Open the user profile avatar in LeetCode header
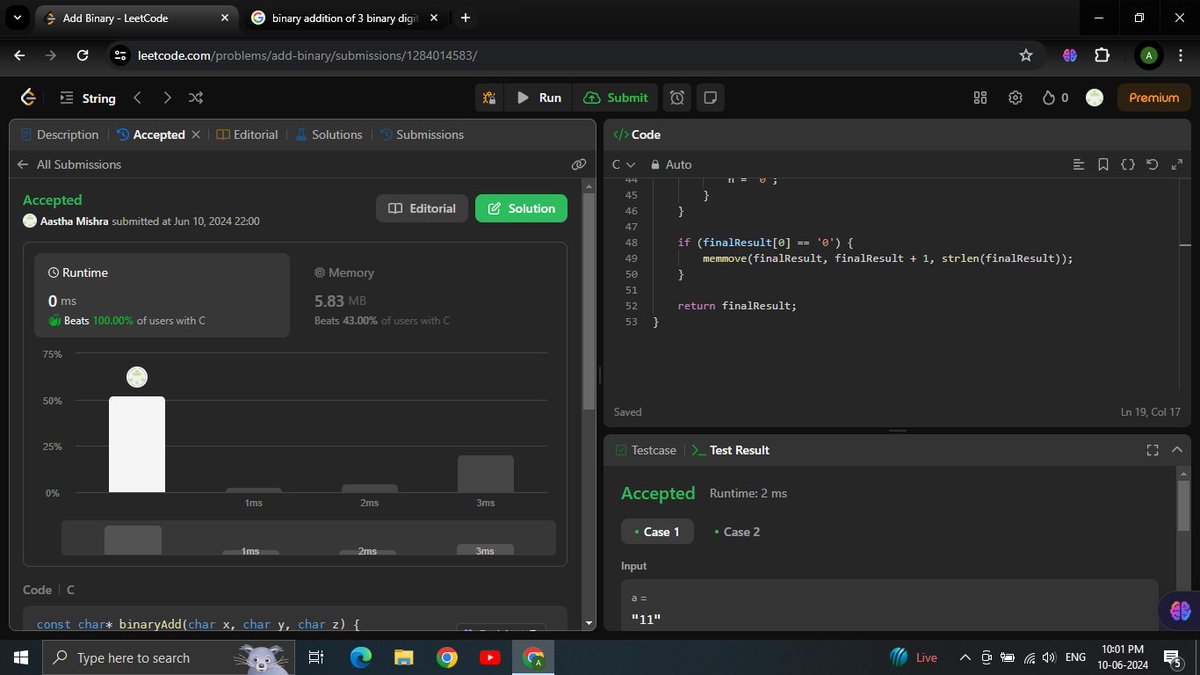Screen dimensions: 1200x675 point(1095,98)
